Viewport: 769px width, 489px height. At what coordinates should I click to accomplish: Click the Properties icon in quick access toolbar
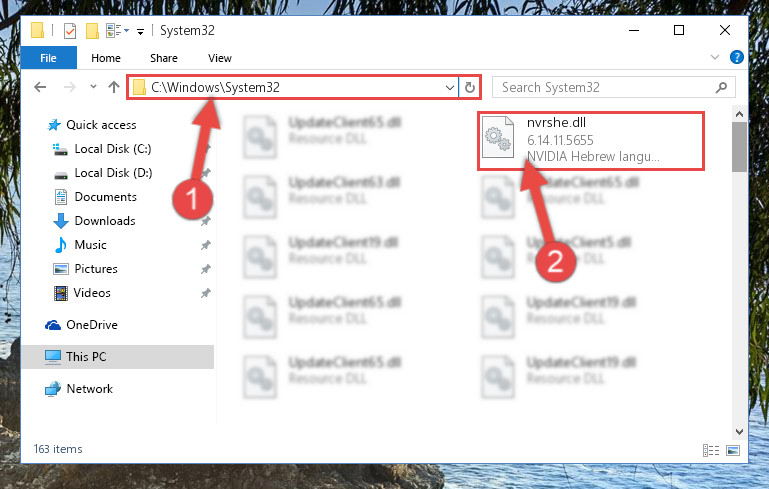(70, 31)
